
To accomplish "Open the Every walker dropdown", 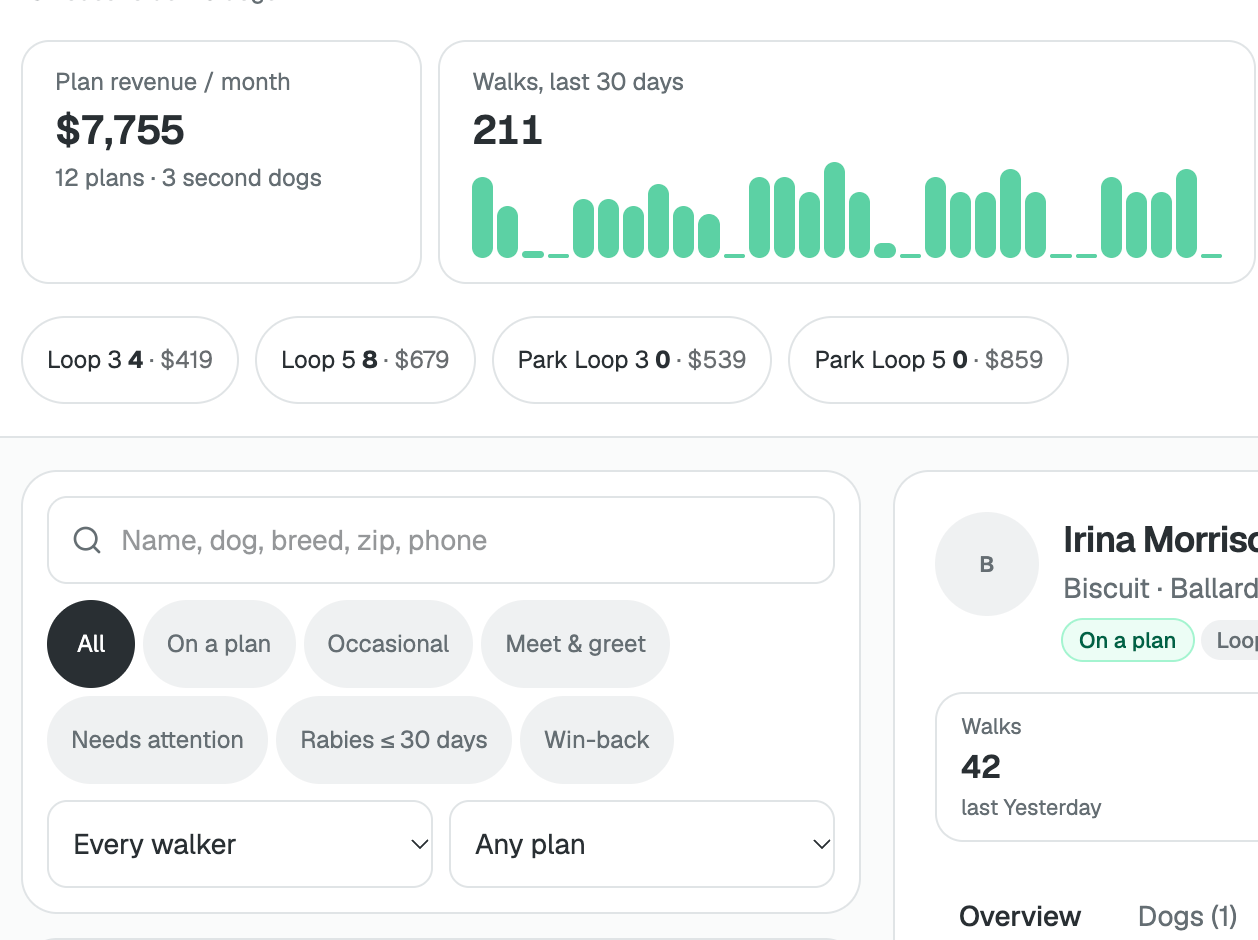I will pyautogui.click(x=240, y=844).
